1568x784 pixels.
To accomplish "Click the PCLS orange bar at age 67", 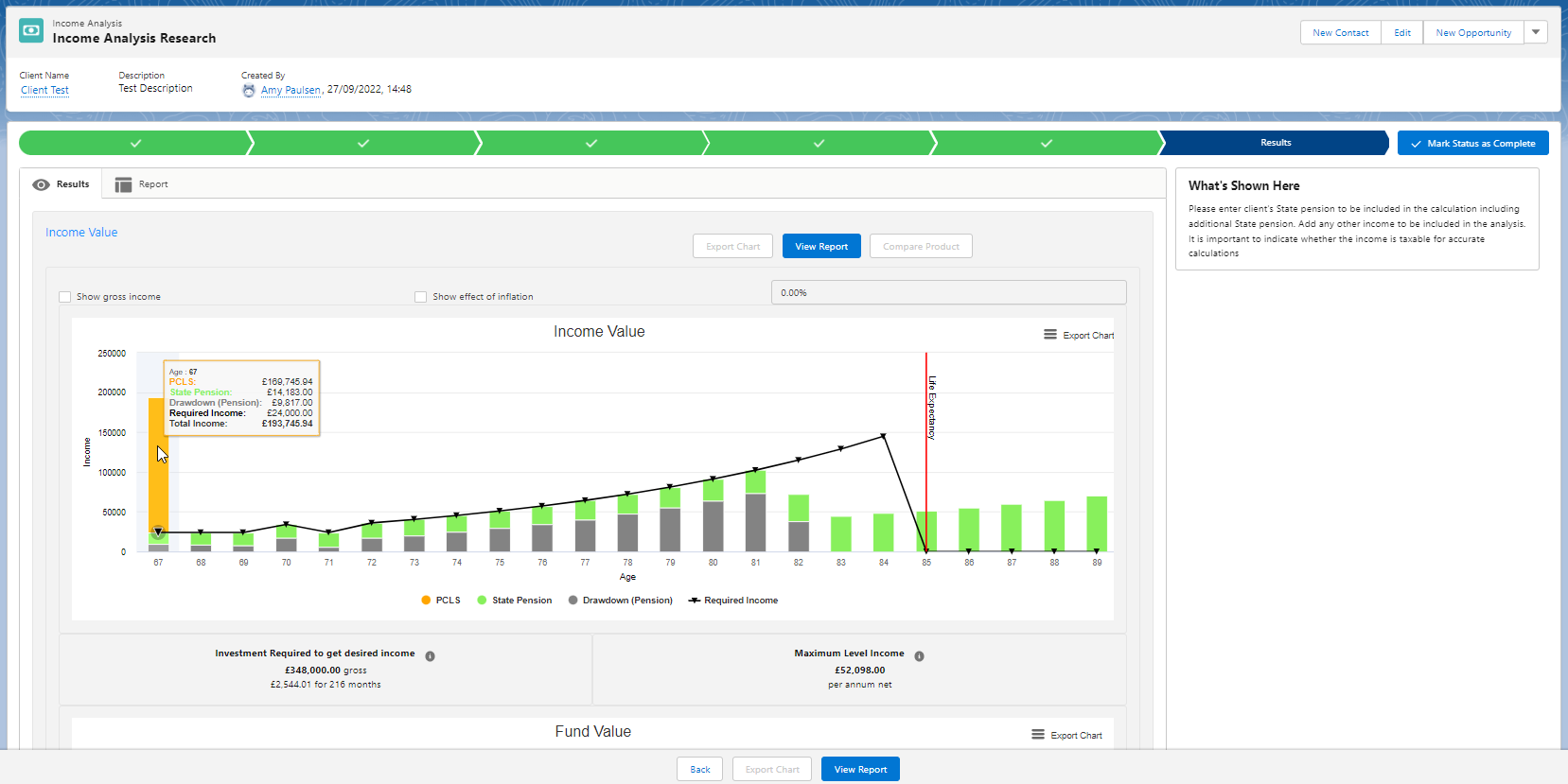I will pyautogui.click(x=158, y=463).
